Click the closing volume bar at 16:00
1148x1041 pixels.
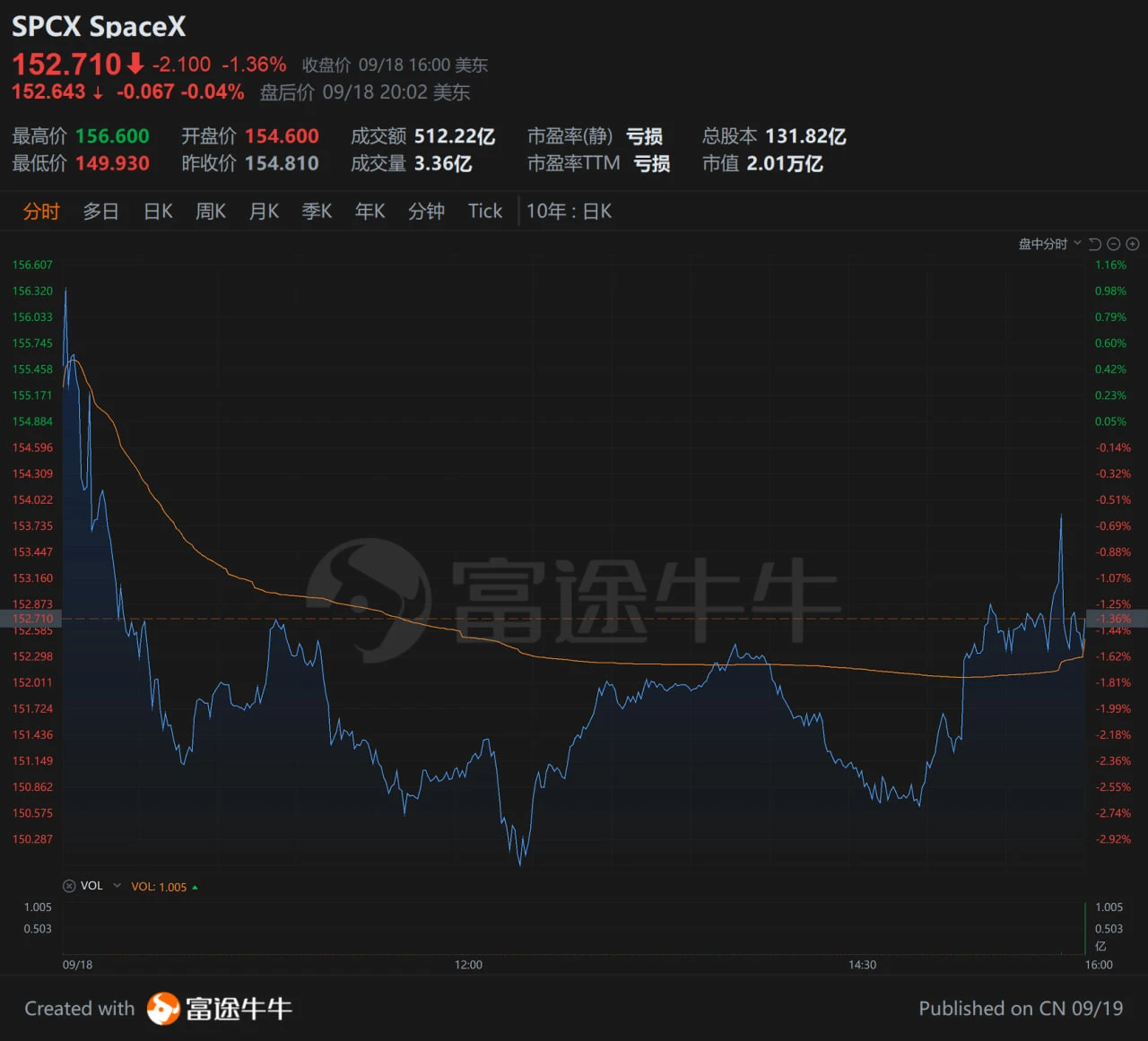pos(1085,928)
